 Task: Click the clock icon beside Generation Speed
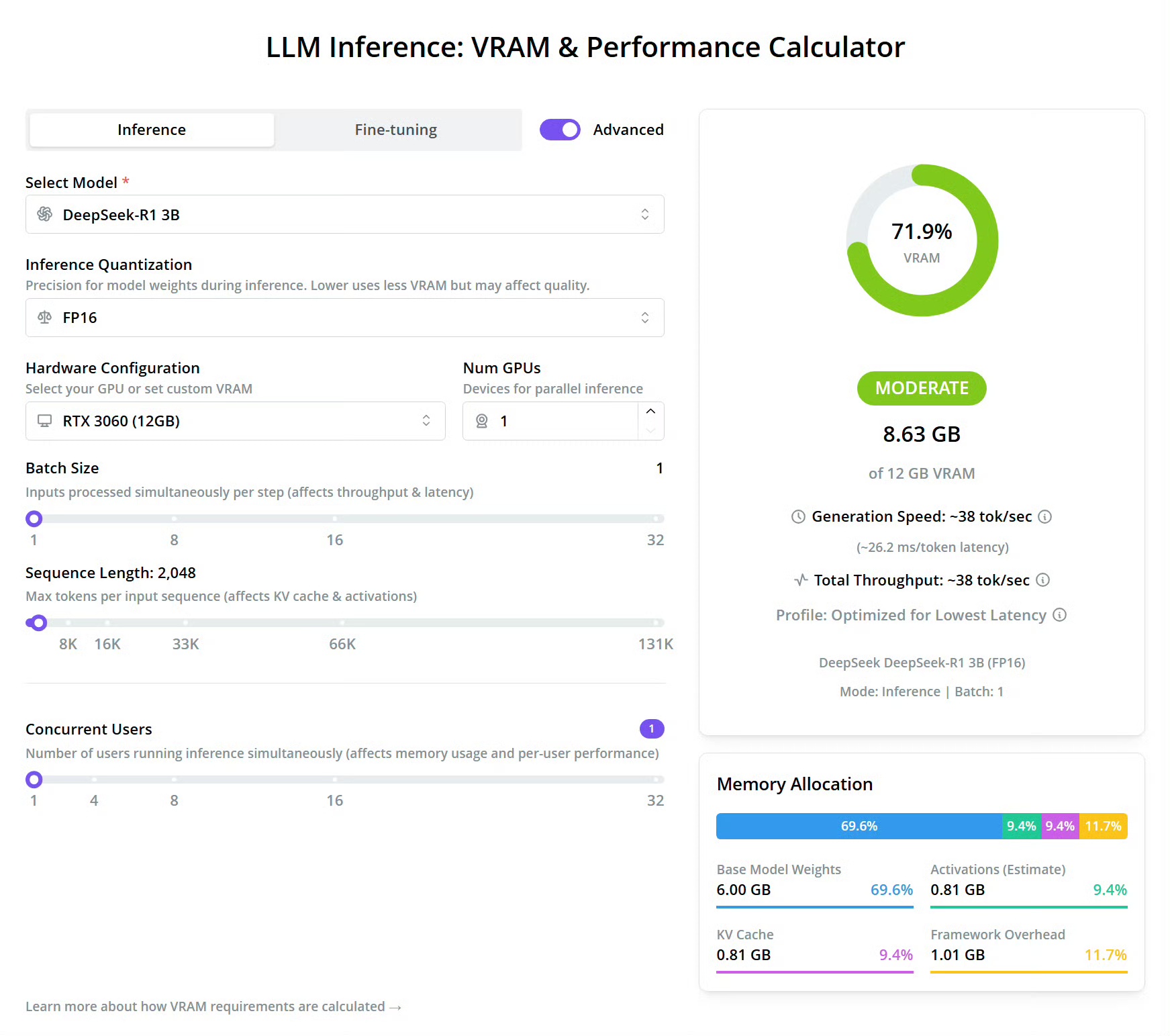pos(797,516)
